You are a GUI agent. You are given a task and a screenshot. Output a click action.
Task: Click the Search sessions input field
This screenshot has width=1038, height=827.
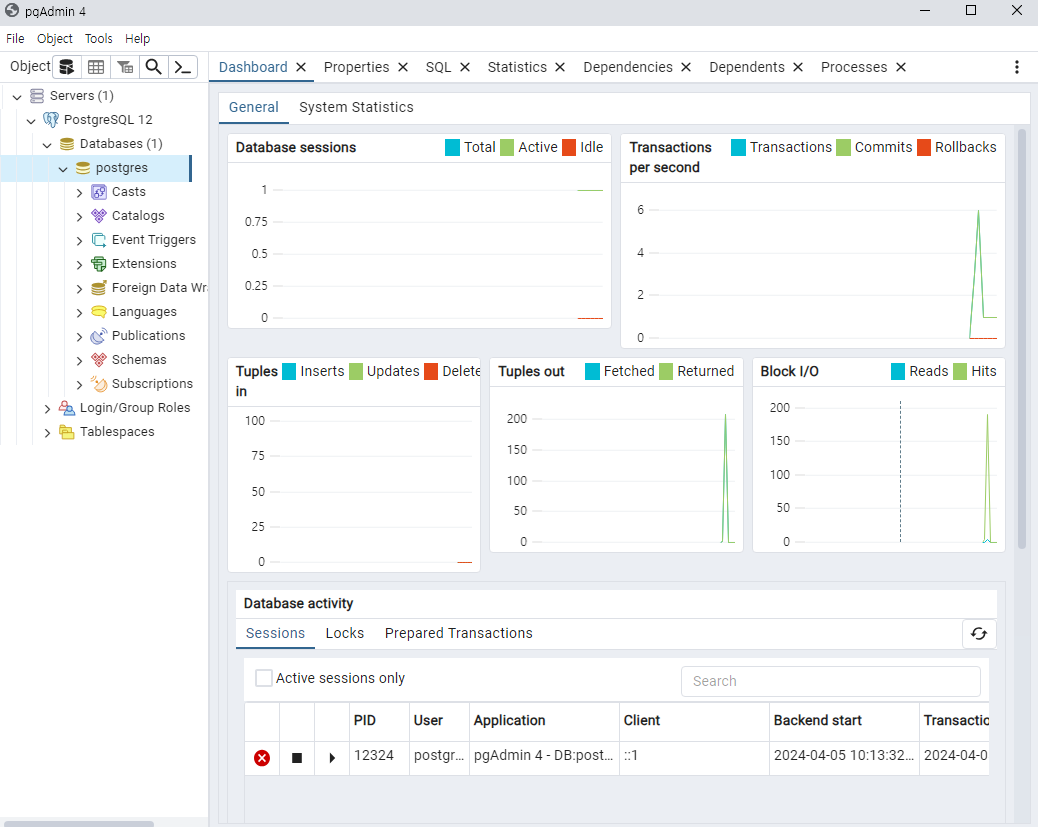pos(831,681)
